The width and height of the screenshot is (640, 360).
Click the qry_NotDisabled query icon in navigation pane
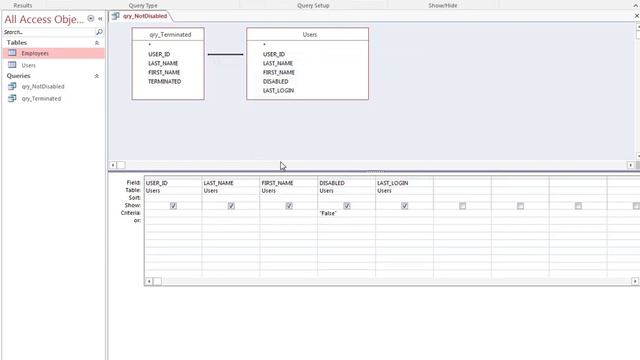pyautogui.click(x=12, y=86)
